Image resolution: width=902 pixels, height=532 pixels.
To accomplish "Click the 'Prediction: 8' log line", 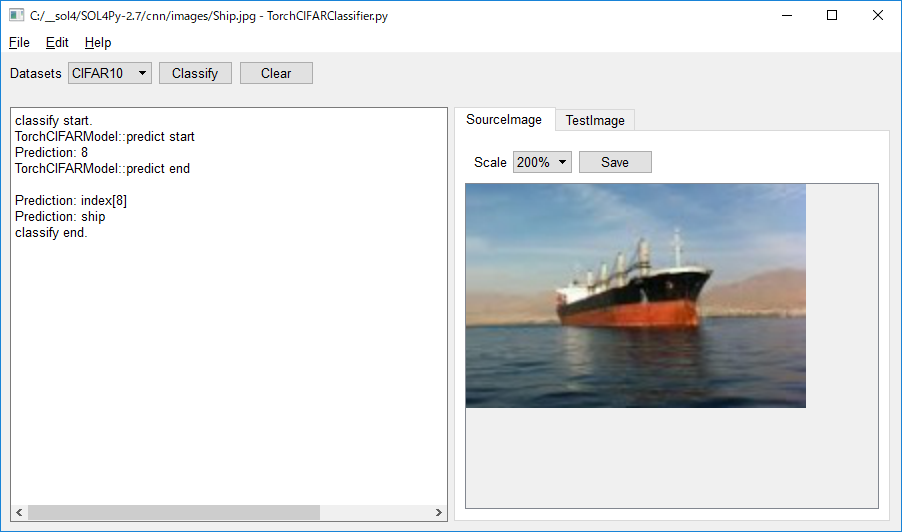I will pyautogui.click(x=51, y=152).
